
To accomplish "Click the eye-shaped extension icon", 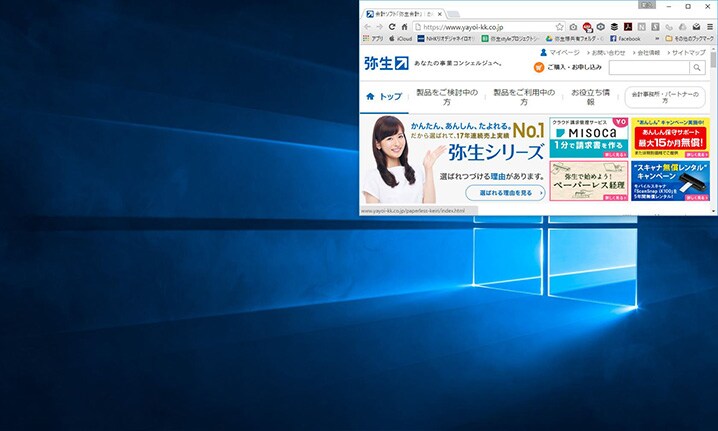I will pyautogui.click(x=601, y=27).
